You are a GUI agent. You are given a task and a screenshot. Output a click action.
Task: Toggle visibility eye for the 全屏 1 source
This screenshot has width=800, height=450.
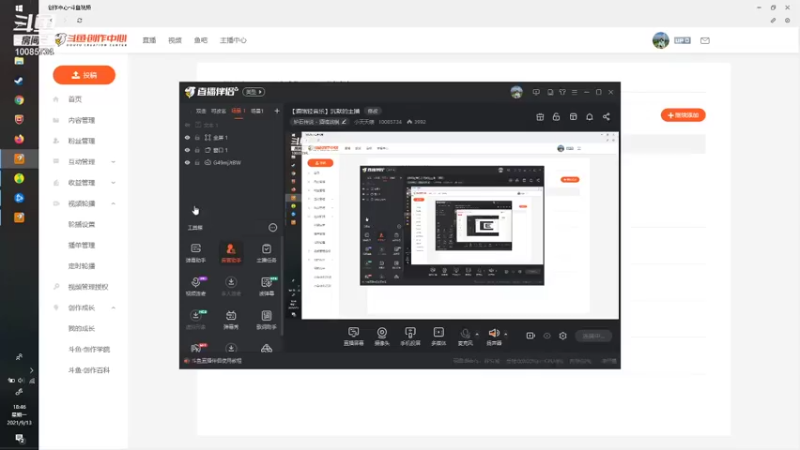187,138
